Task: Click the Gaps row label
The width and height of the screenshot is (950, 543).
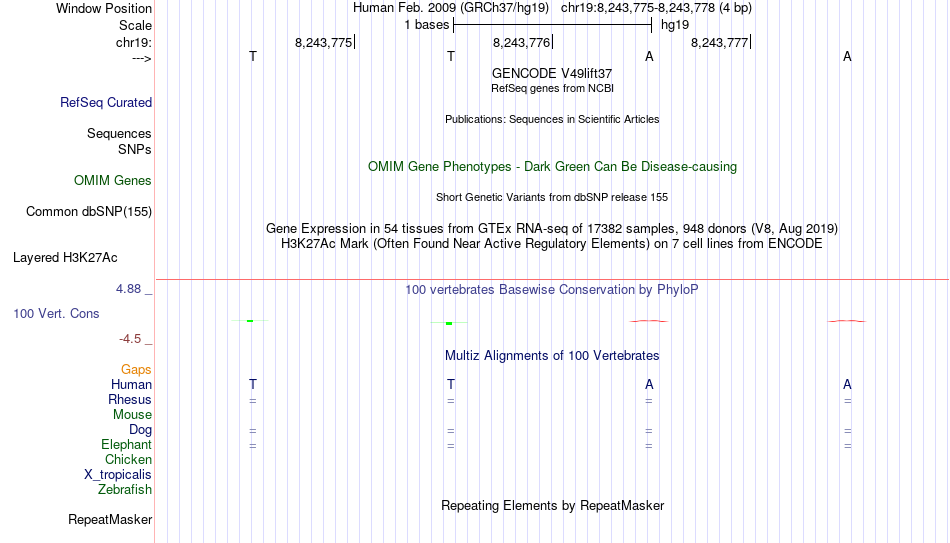Action: (136, 370)
